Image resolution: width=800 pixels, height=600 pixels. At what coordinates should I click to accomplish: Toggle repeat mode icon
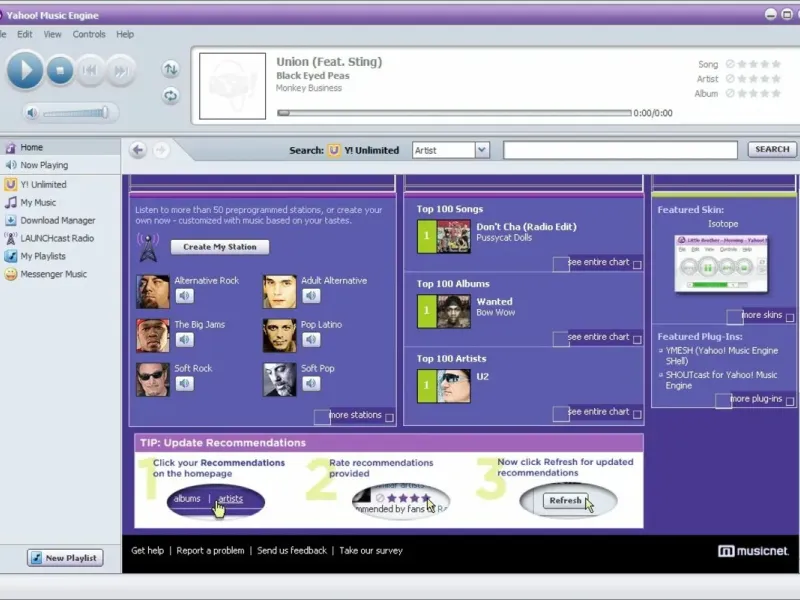click(x=170, y=95)
